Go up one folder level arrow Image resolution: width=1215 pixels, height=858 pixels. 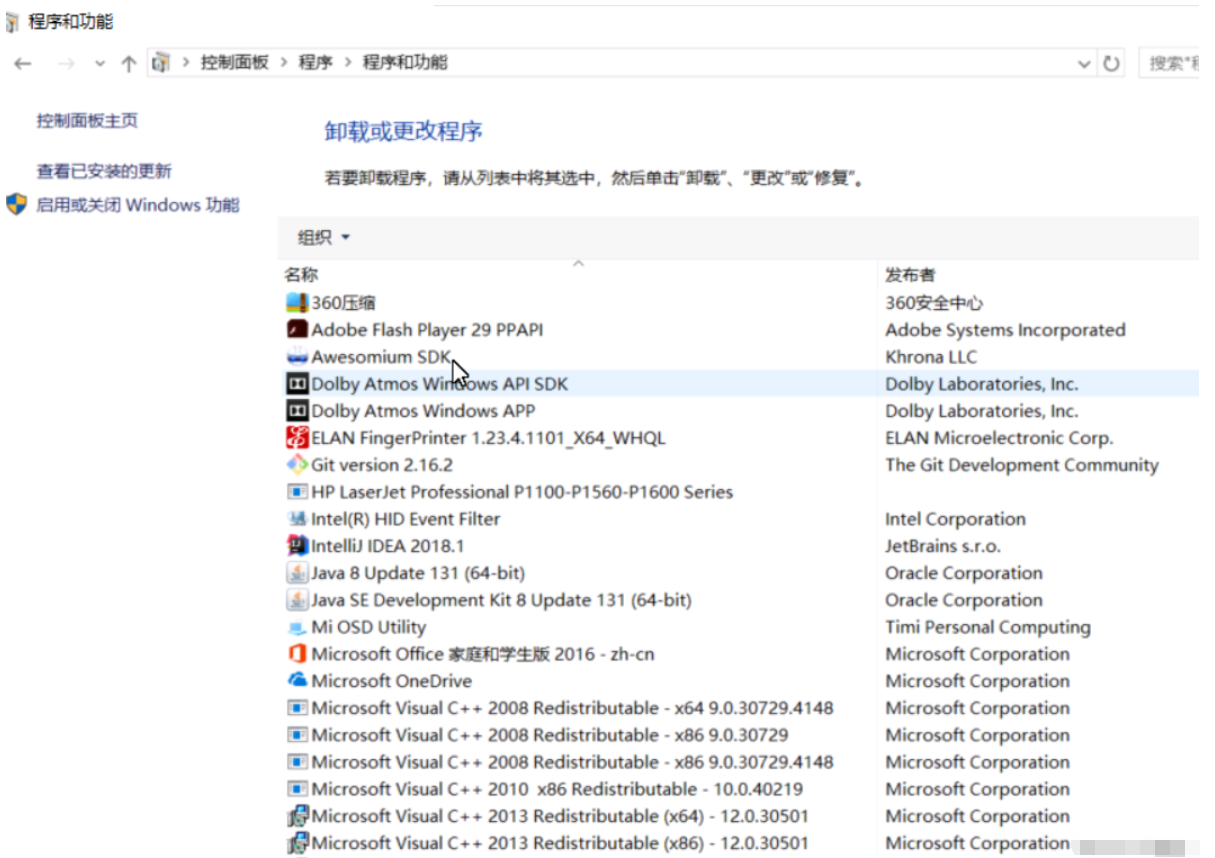(128, 63)
